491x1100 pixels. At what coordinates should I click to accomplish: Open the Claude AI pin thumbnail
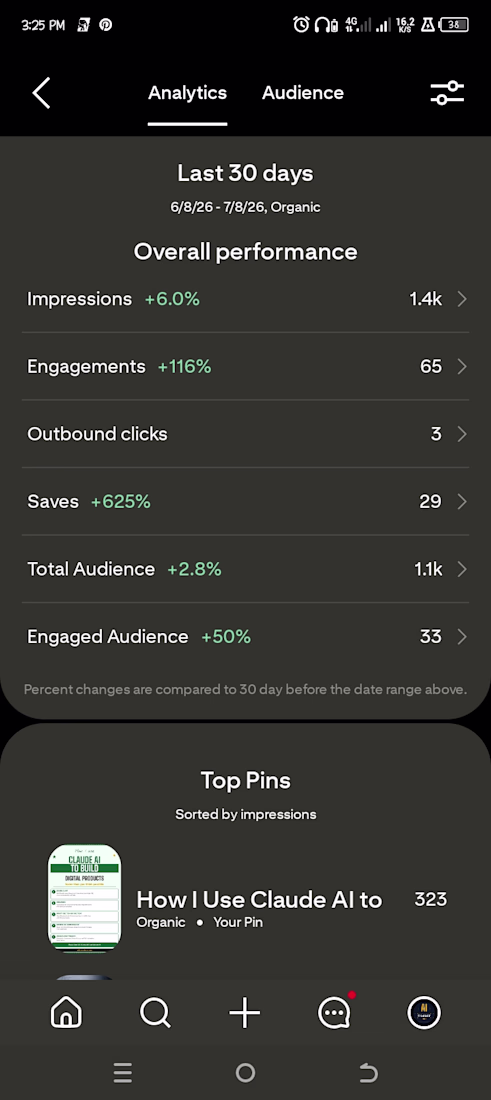tap(84, 898)
